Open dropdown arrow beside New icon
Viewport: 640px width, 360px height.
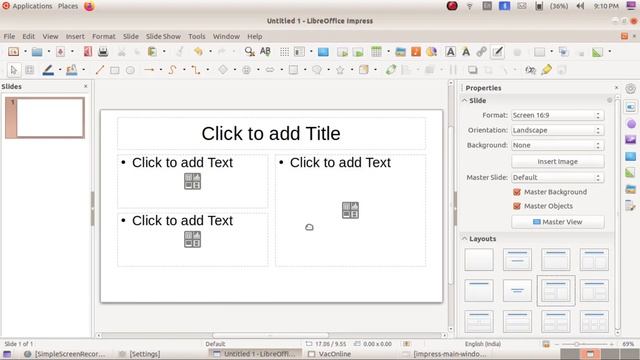[x=25, y=52]
